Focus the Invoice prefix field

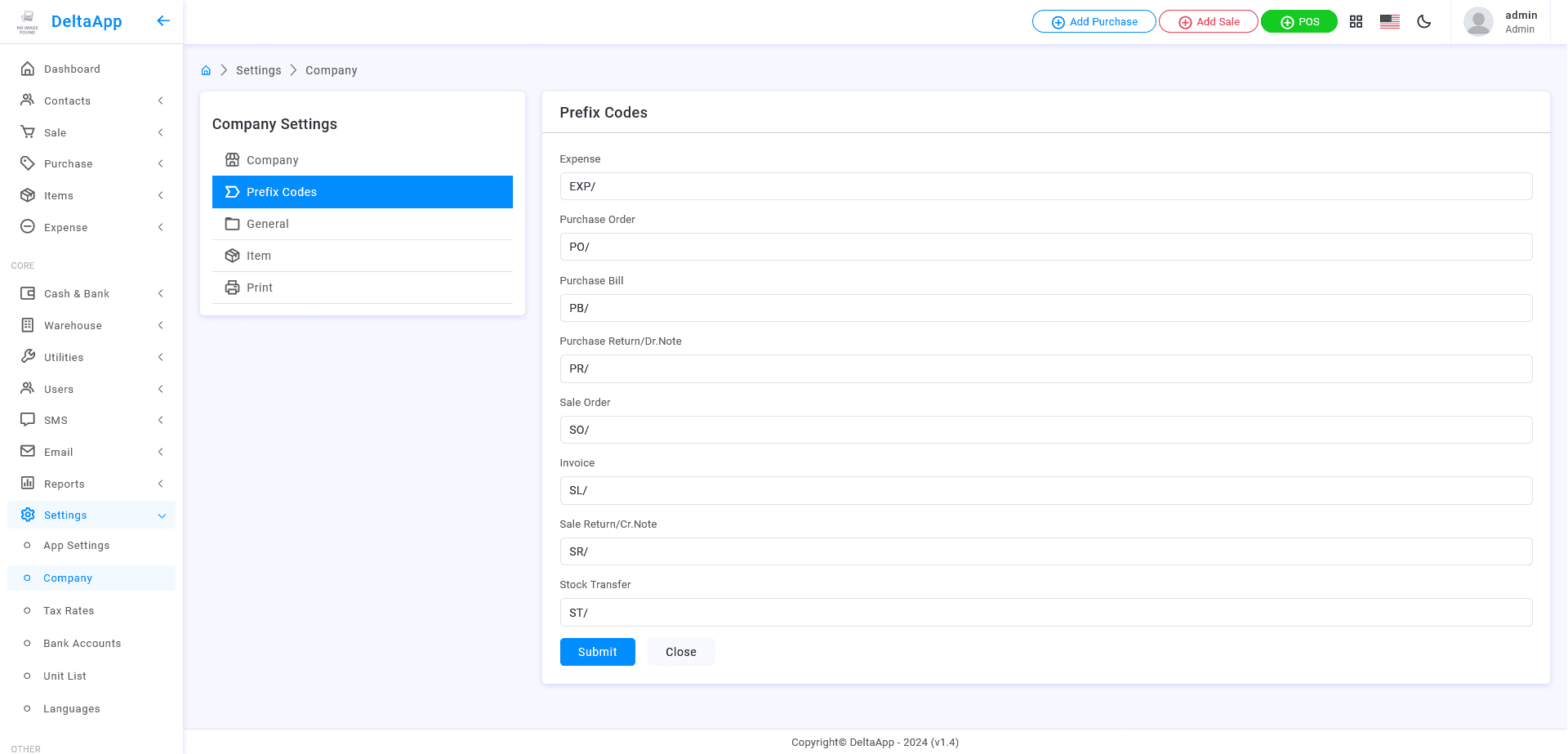tap(1046, 490)
